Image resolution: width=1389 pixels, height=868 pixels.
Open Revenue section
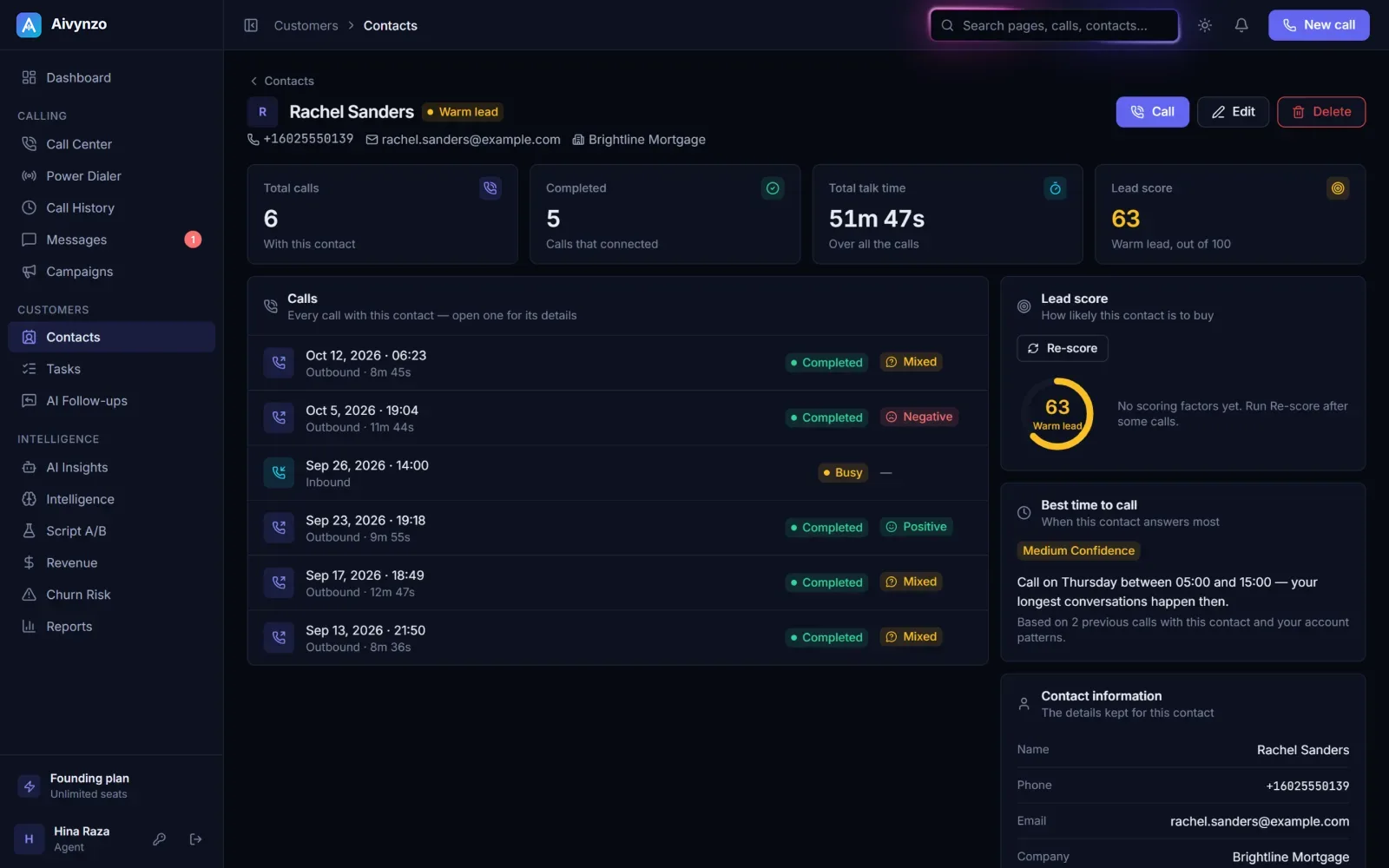111,562
